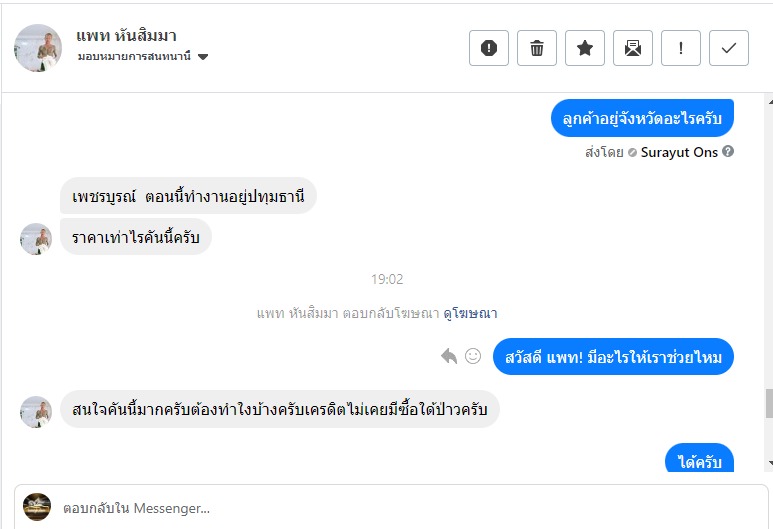Expand the มอบหมายการสนทนานี้ assignment dropdown
The width and height of the screenshot is (773, 529).
click(x=203, y=57)
